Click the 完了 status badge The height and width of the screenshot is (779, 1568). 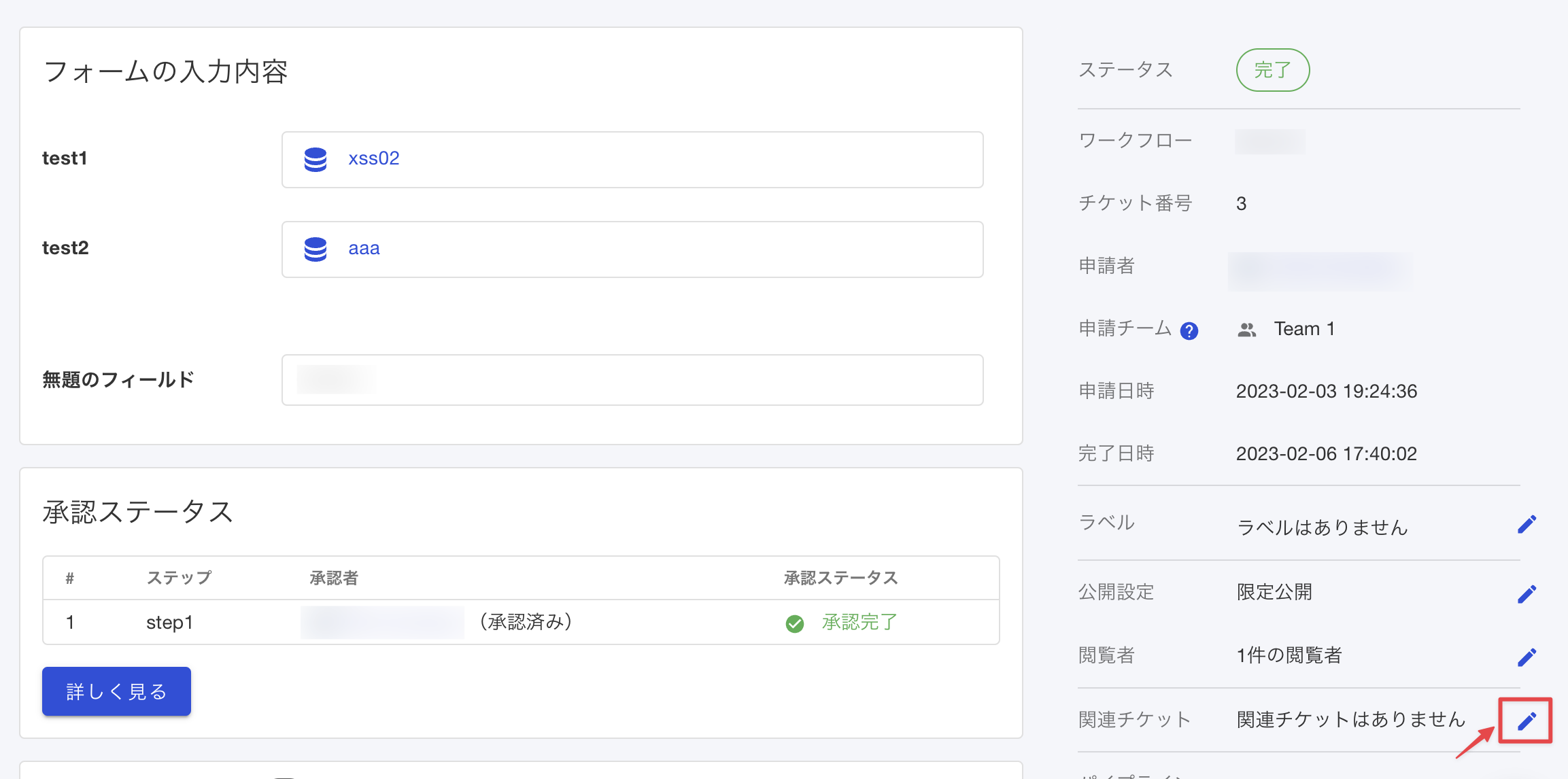click(x=1272, y=70)
